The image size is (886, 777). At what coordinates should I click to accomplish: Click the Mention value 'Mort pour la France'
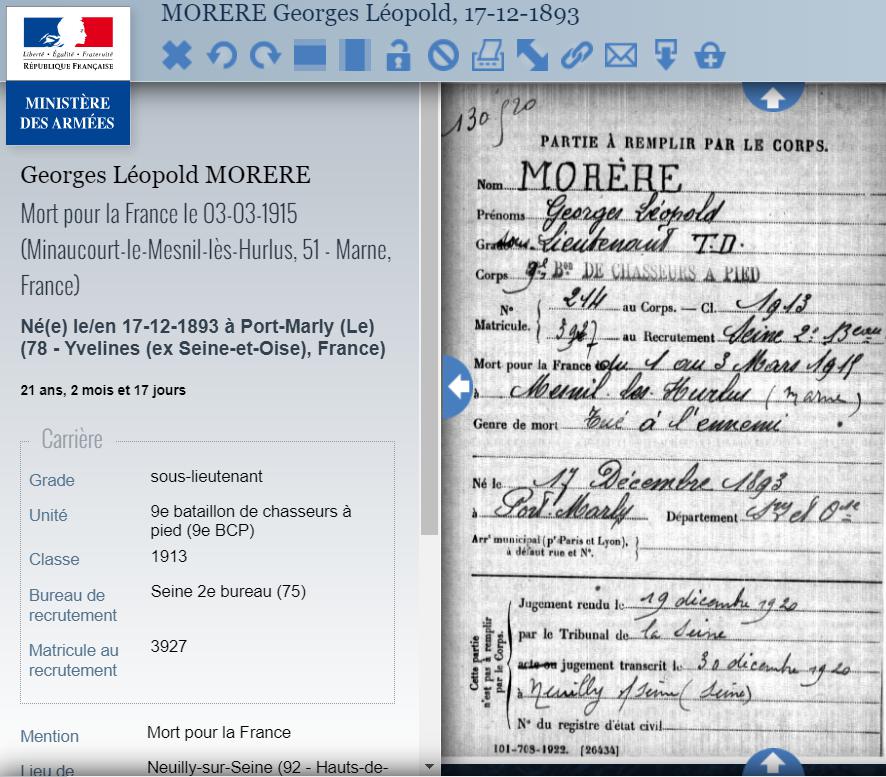[x=219, y=732]
